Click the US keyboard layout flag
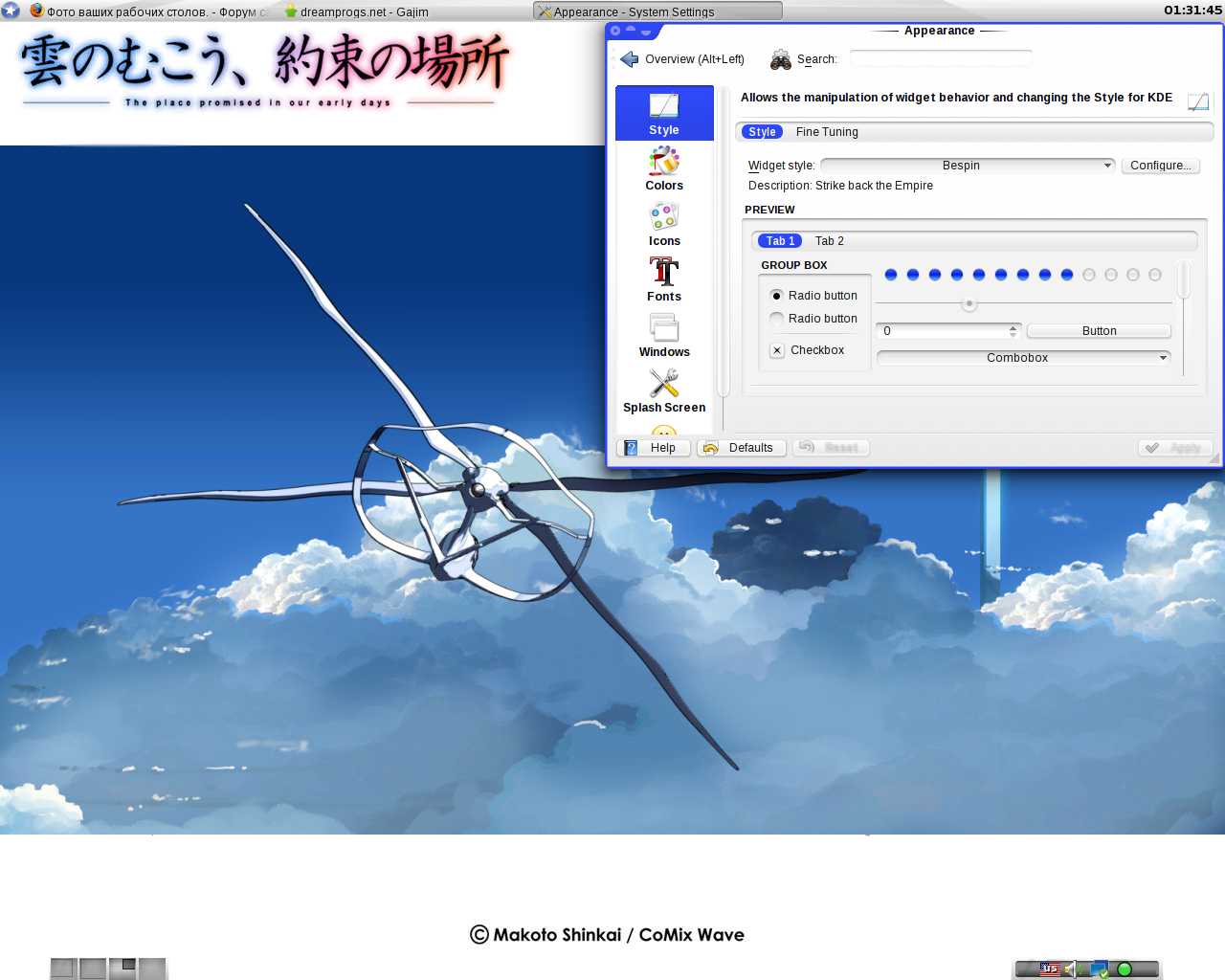Screen dimensions: 1225x980 [1051, 969]
